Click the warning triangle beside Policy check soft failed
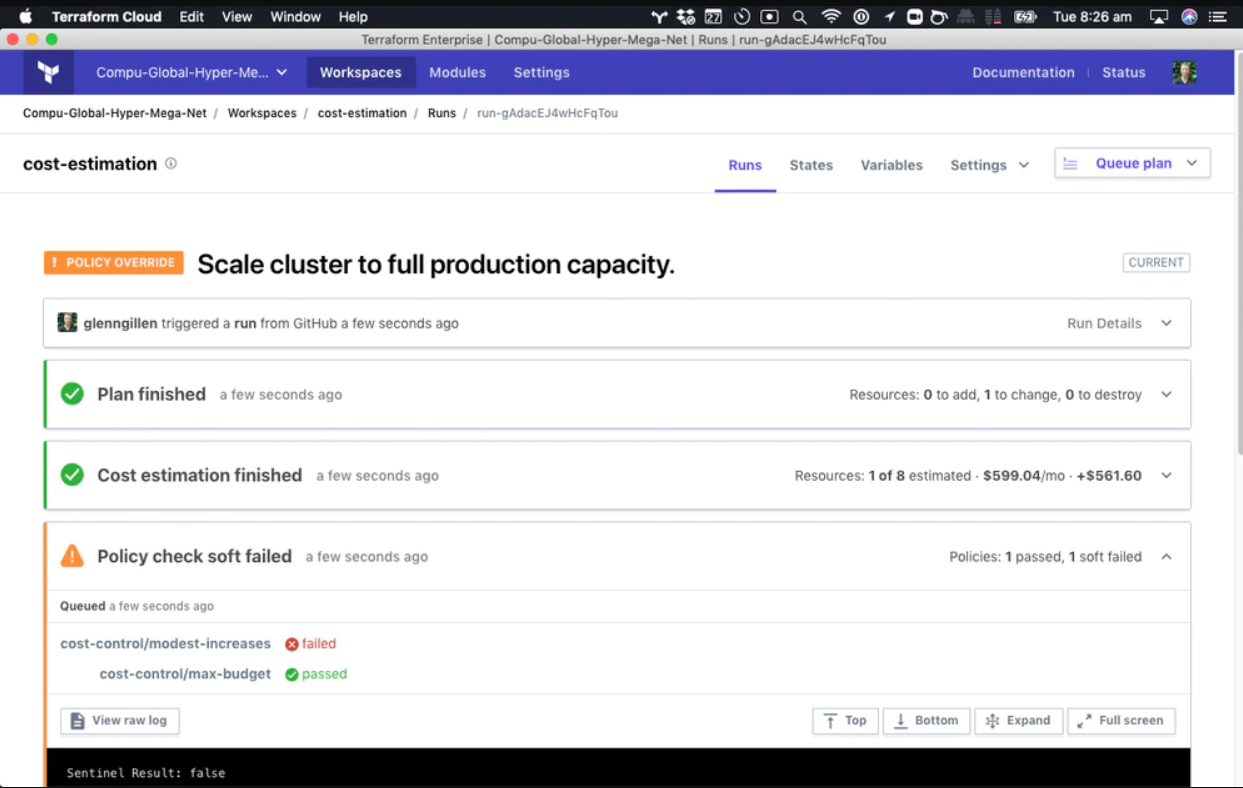This screenshot has width=1243, height=788. coord(72,556)
